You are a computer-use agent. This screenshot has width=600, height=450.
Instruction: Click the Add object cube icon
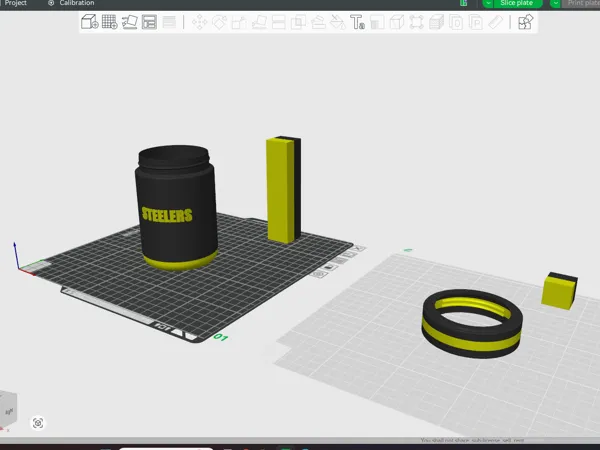[90, 22]
